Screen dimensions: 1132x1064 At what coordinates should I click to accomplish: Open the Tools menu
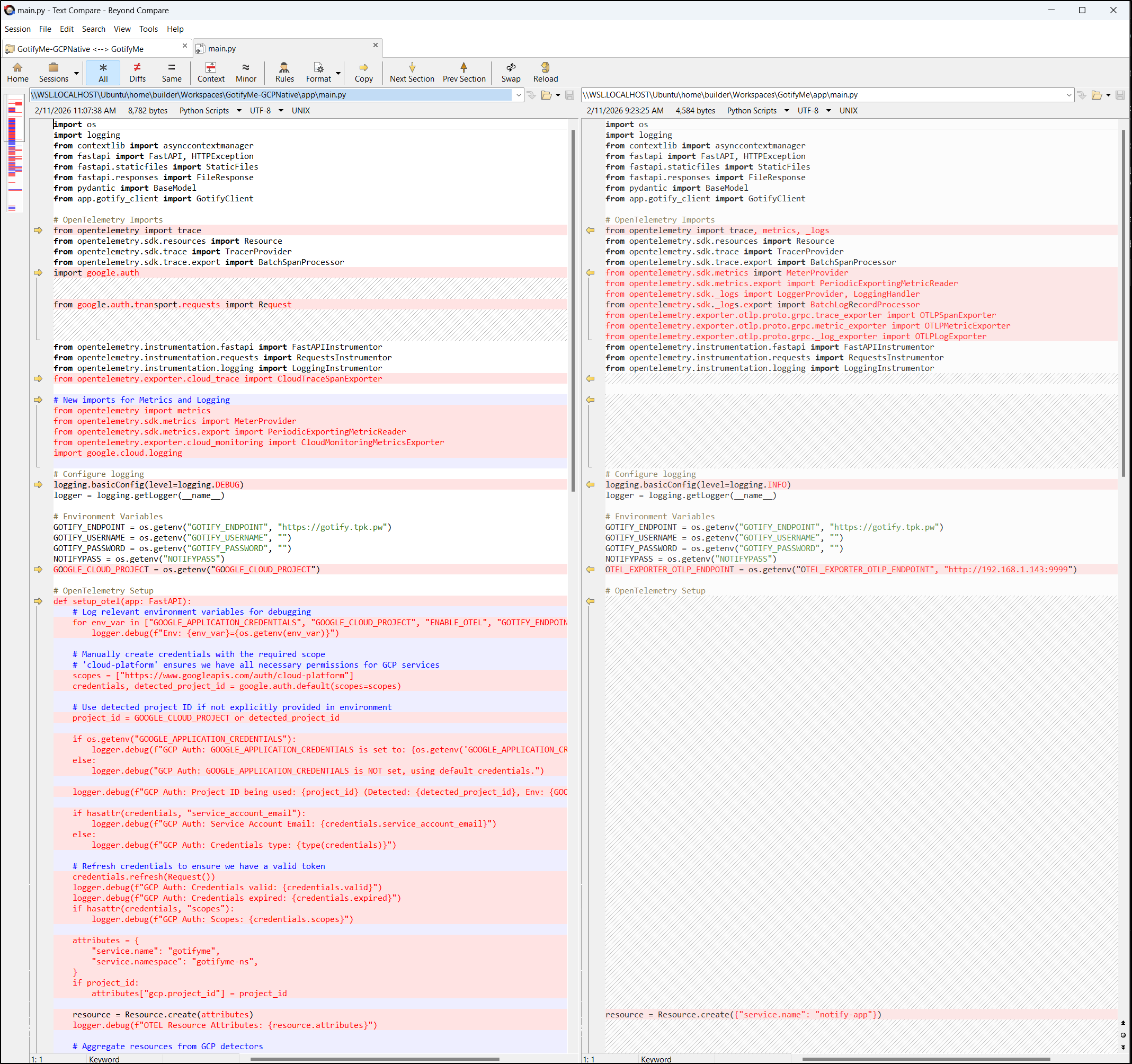tap(148, 29)
